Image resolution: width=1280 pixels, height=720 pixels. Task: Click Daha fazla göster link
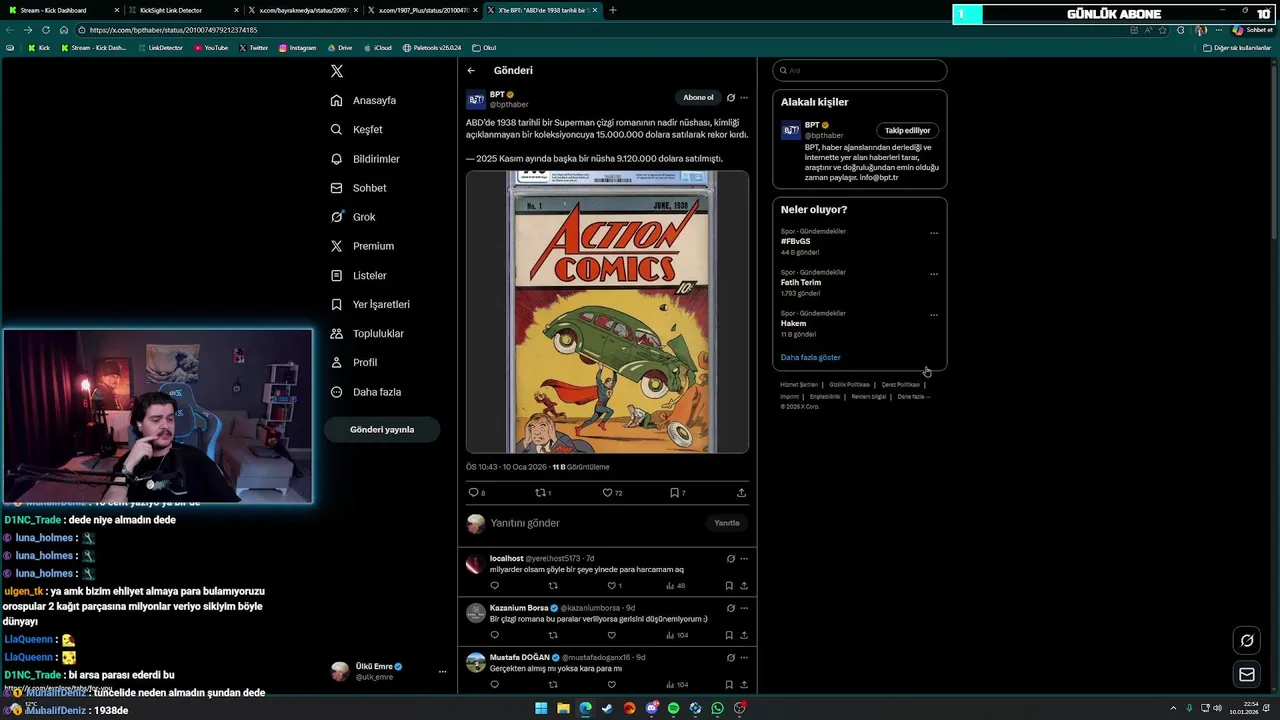click(811, 357)
